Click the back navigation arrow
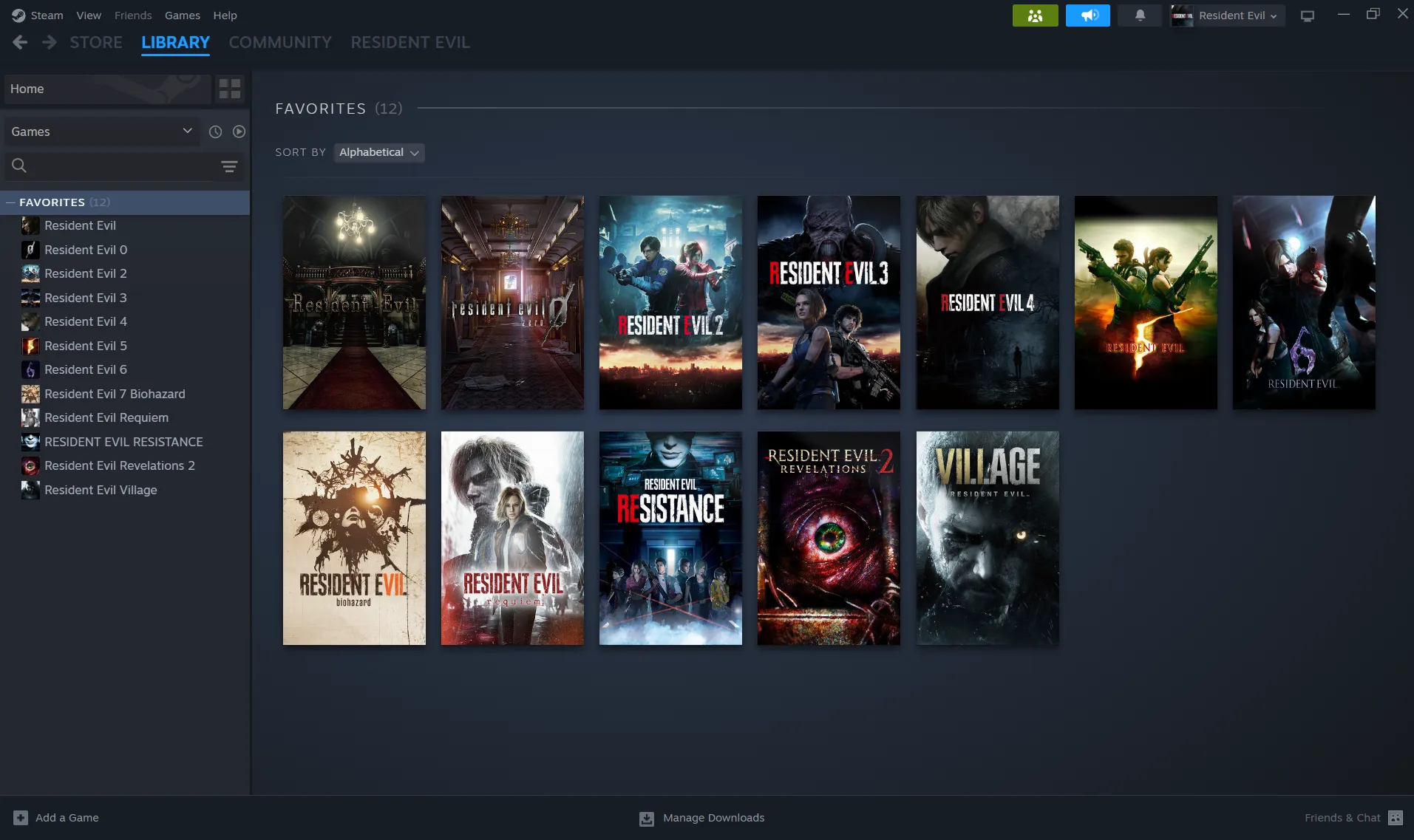1414x840 pixels. [20, 42]
